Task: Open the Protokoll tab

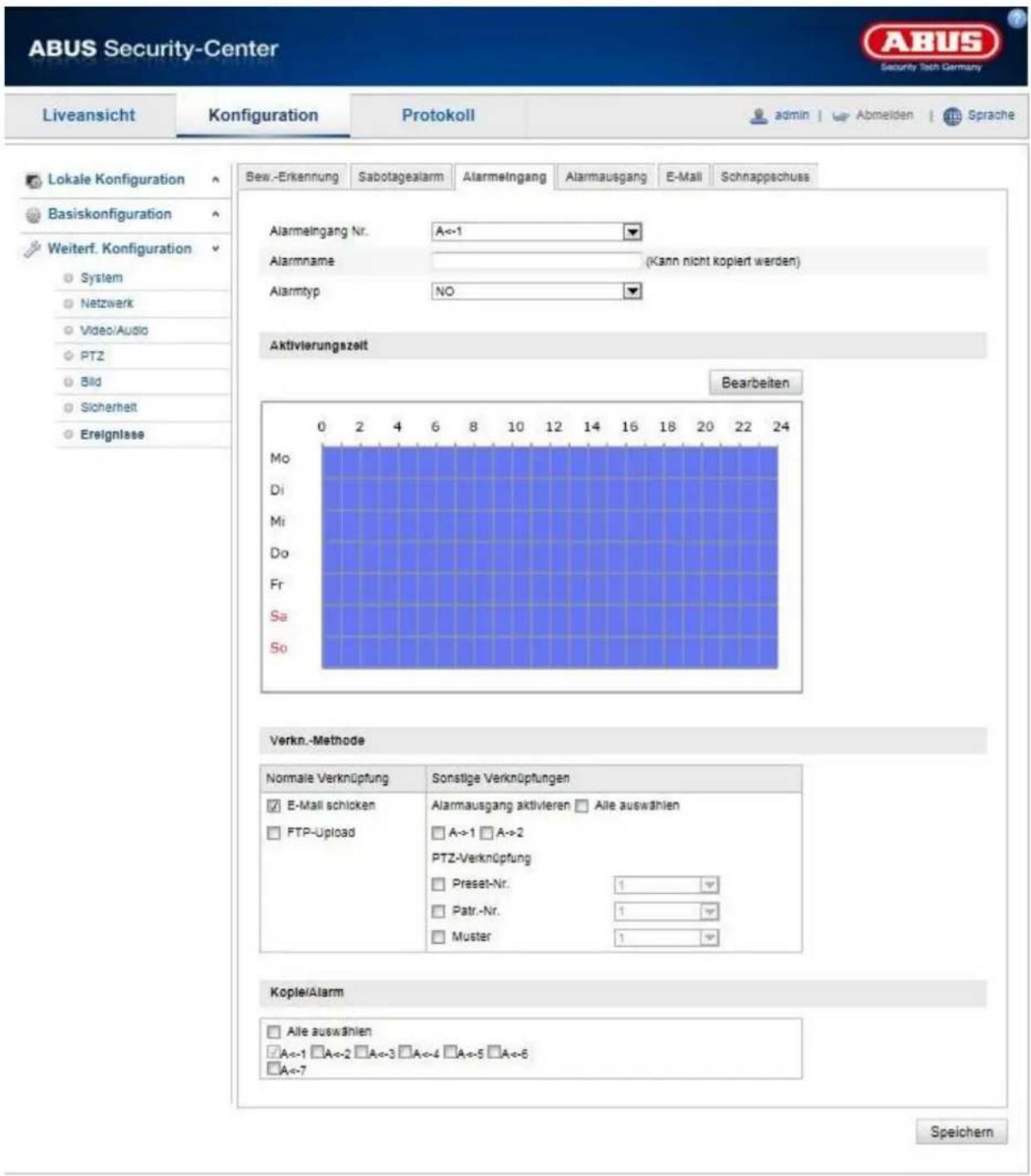Action: (x=438, y=115)
